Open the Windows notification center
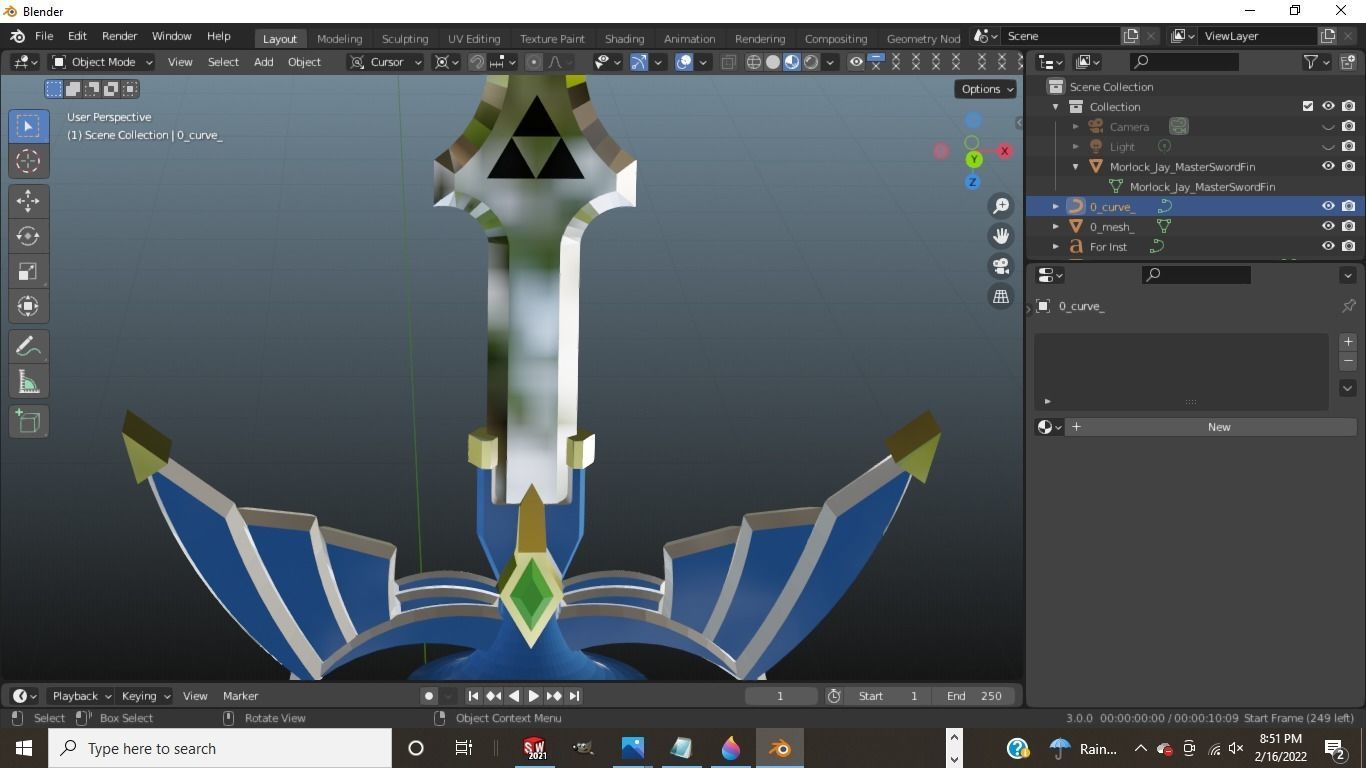This screenshot has width=1366, height=768. 1334,748
